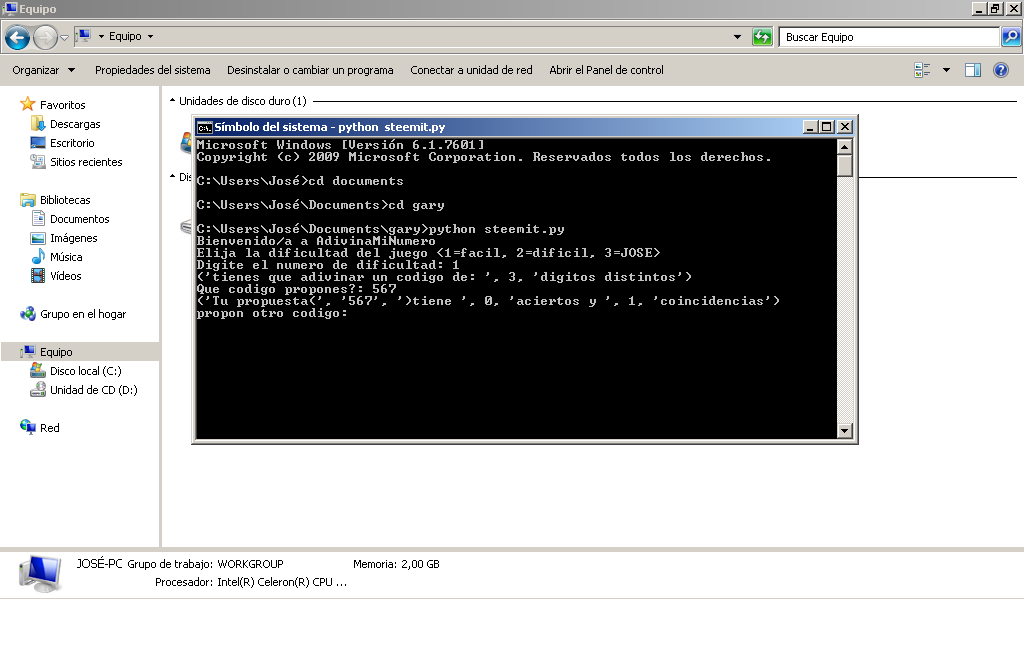Image resolution: width=1024 pixels, height=648 pixels.
Task: Toggle the preview pane icon
Action: 973,70
